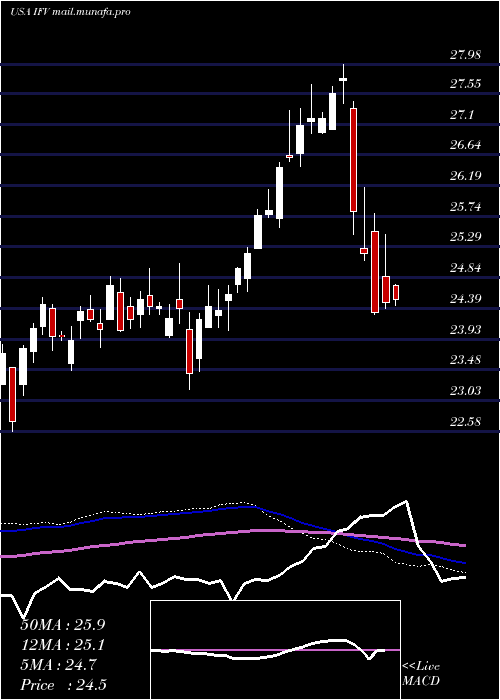Click the 23.03 price axis label
The height and width of the screenshot is (700, 500).
tap(465, 391)
